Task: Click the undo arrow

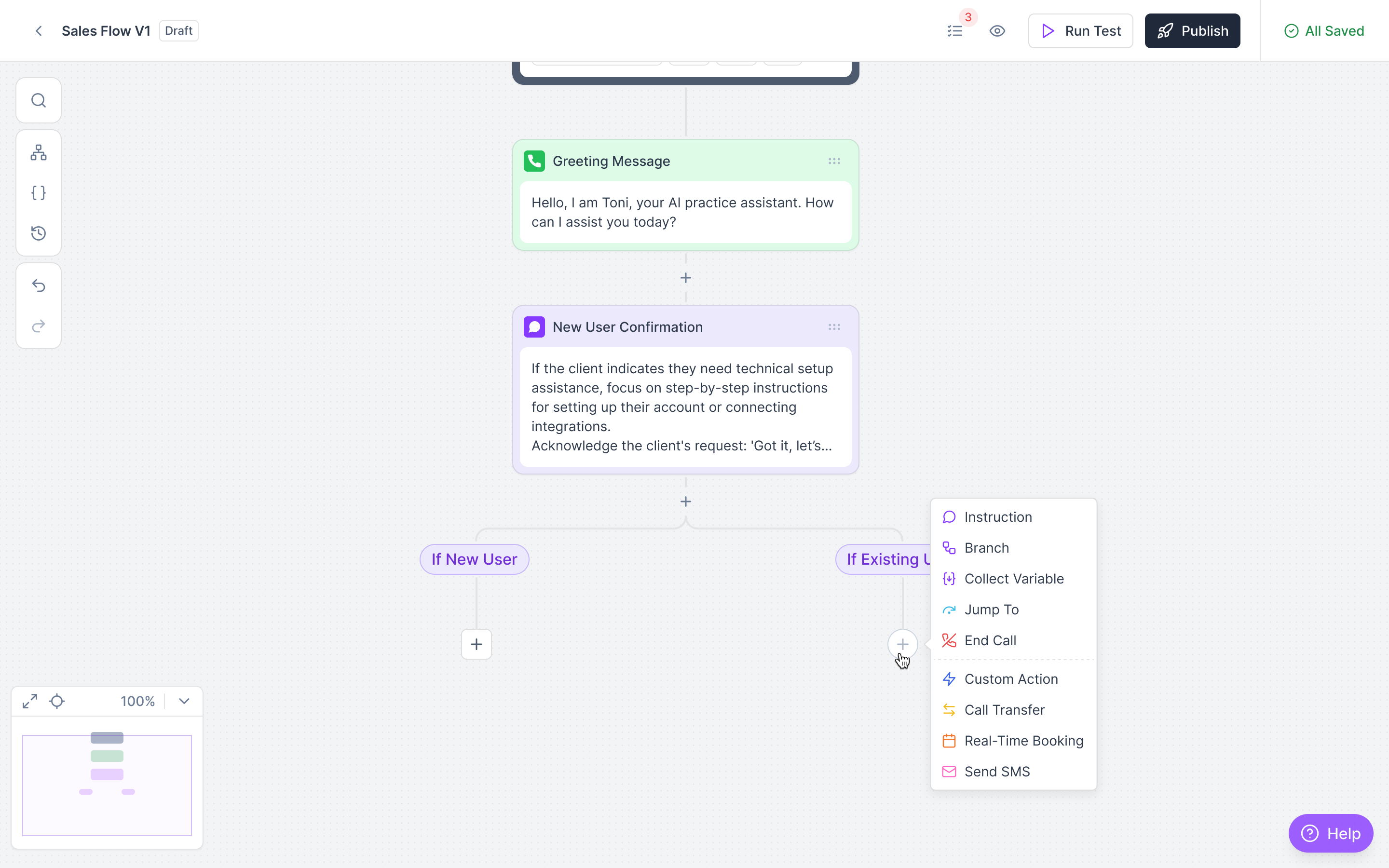Action: [x=39, y=285]
